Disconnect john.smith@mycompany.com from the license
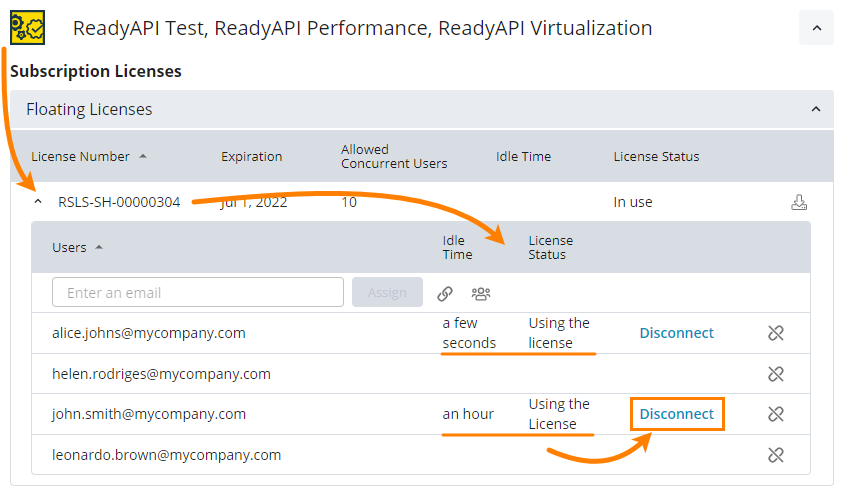The width and height of the screenshot is (841, 494). 676,414
